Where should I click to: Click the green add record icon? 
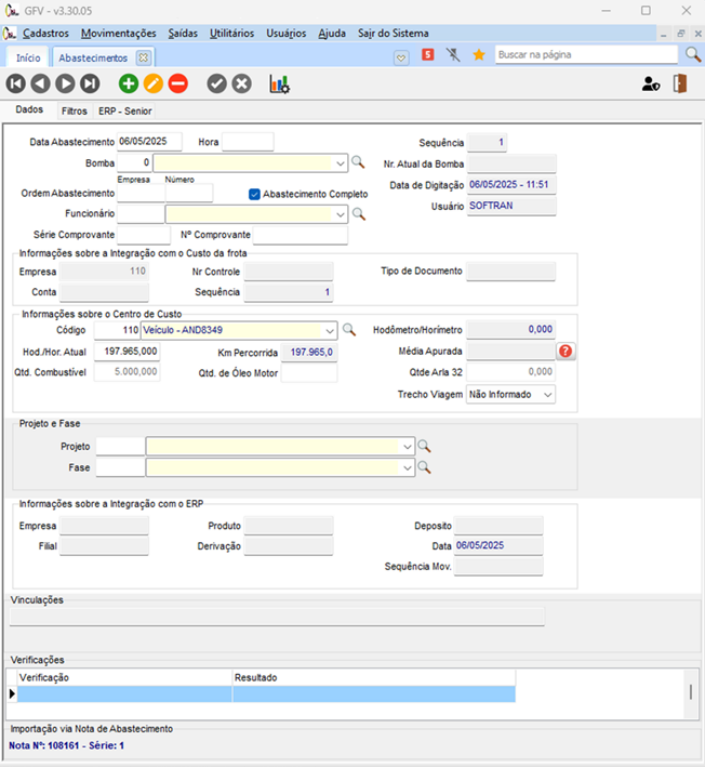click(x=128, y=85)
